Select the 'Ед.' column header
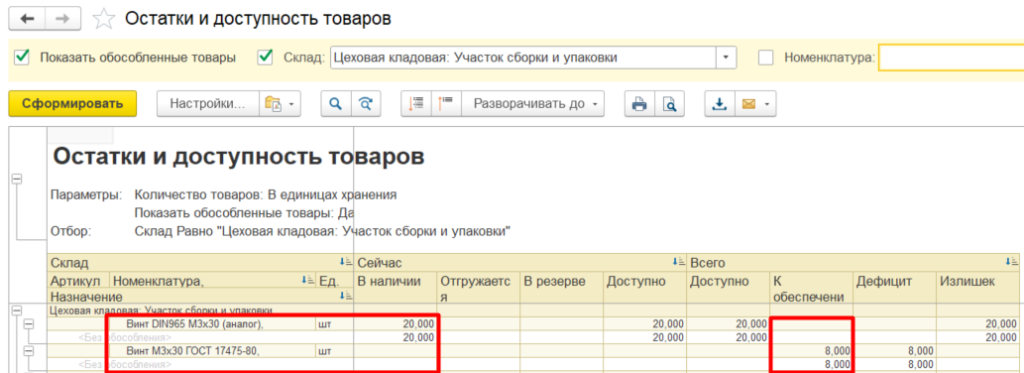The width and height of the screenshot is (1024, 373). tap(334, 281)
